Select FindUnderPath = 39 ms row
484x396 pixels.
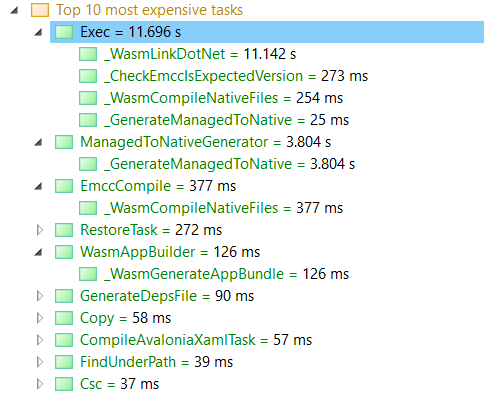tap(157, 362)
